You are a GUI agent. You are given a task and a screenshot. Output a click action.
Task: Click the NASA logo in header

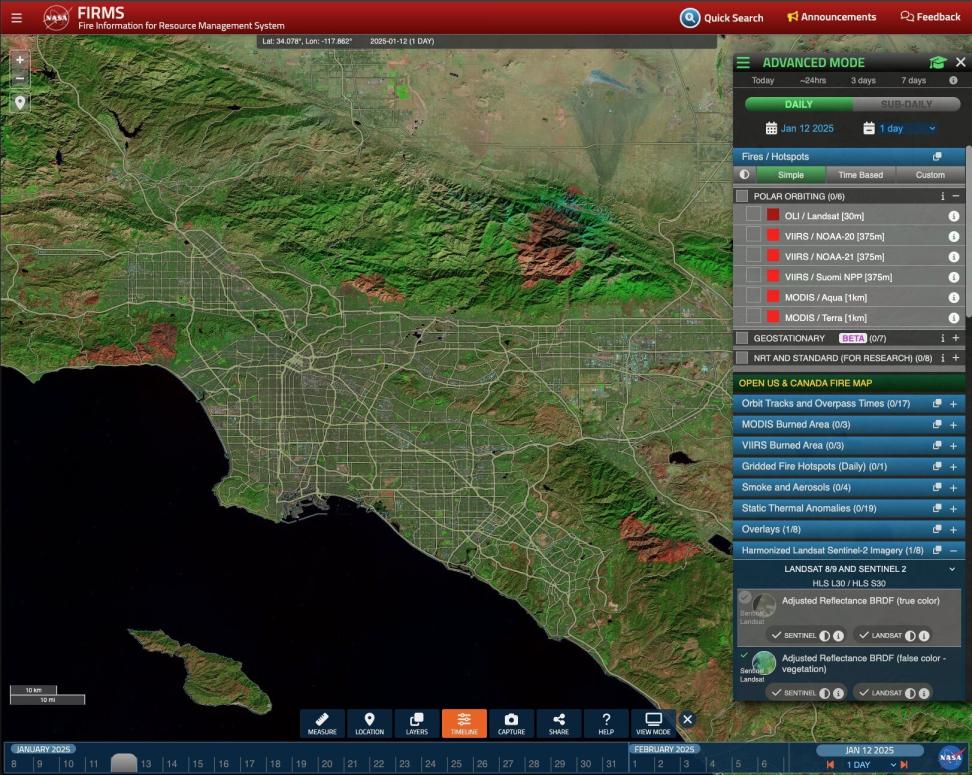[56, 17]
